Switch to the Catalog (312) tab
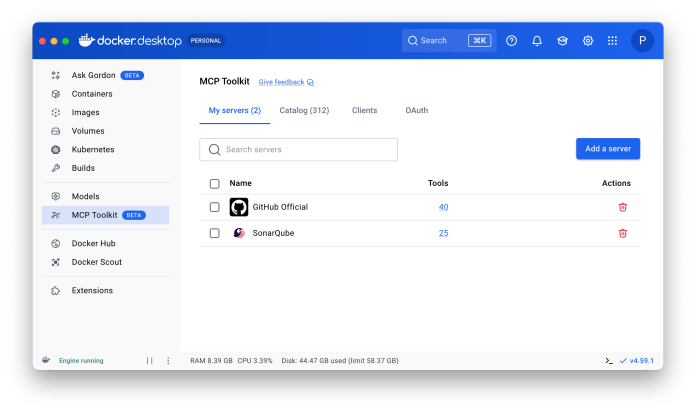Screen dimensions: 696x413 click(x=304, y=110)
